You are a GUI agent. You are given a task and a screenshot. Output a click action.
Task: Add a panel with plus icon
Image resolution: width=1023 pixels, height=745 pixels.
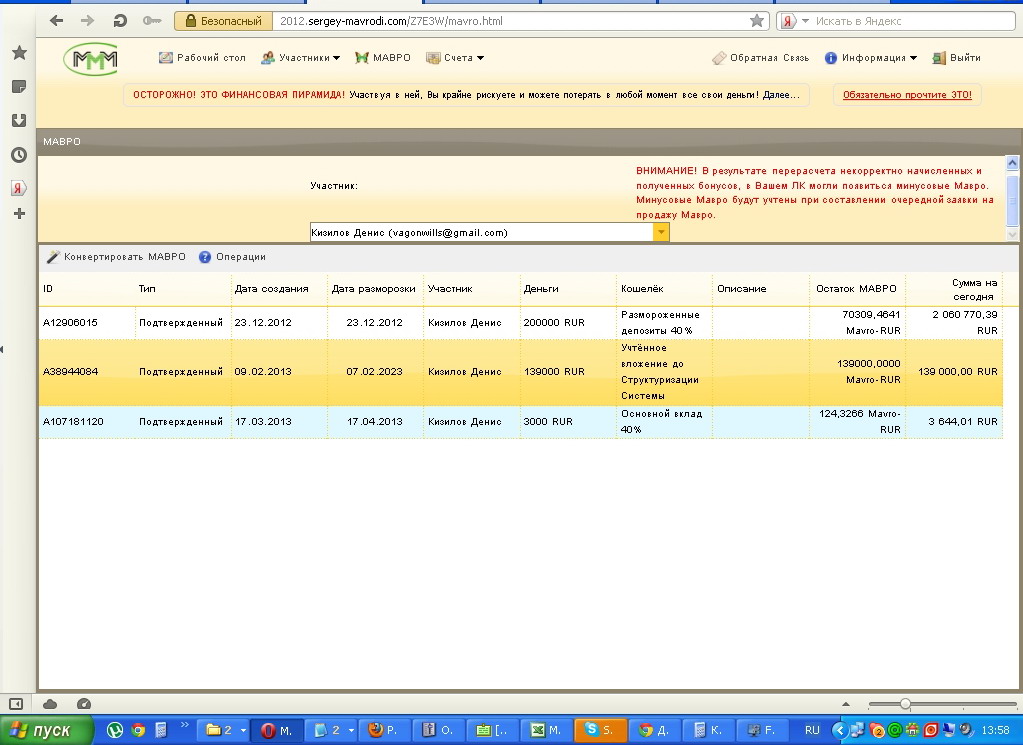[x=19, y=213]
